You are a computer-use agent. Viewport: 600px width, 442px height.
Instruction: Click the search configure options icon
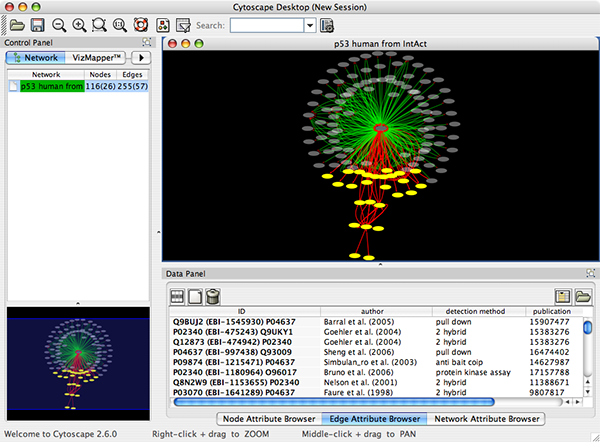[327, 24]
